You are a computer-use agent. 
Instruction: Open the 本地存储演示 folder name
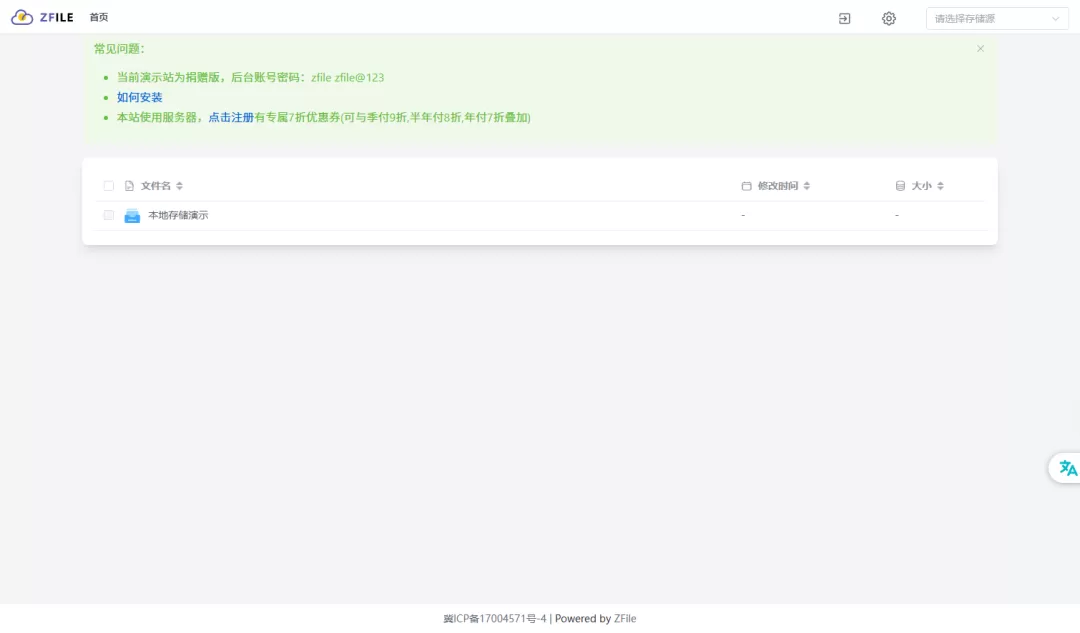178,215
